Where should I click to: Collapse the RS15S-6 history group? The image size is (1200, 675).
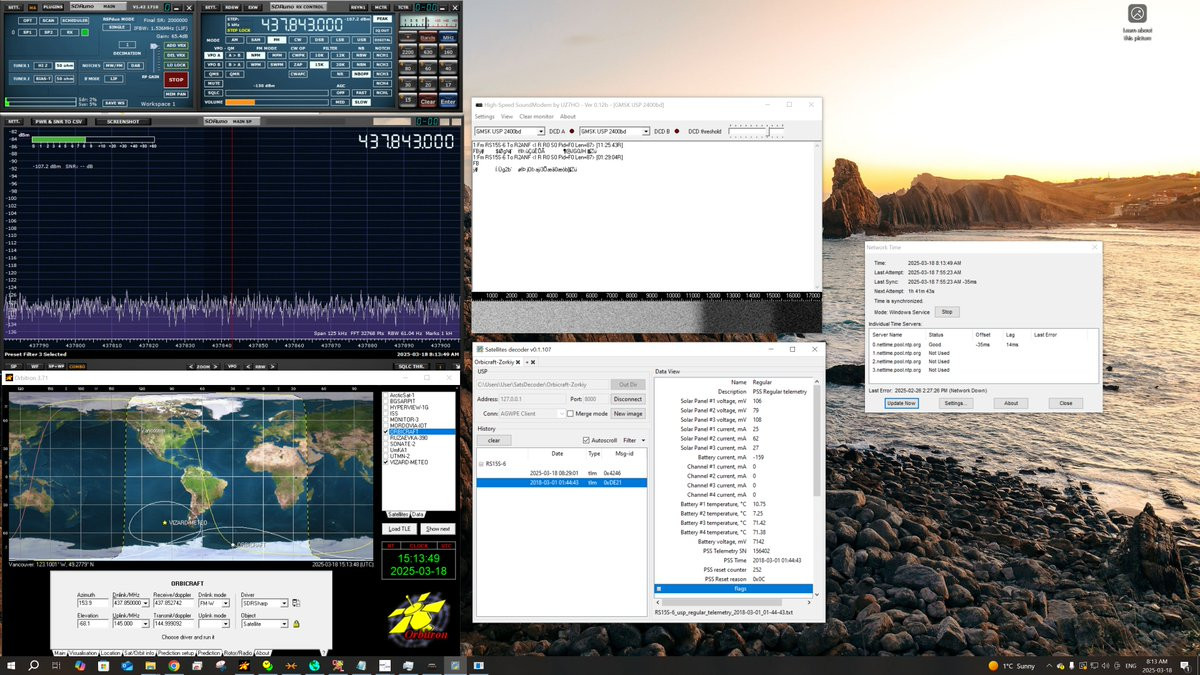pos(481,464)
